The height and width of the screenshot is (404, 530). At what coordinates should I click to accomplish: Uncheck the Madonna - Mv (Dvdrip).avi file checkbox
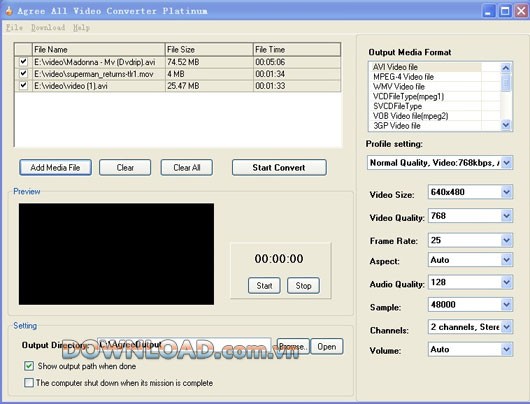(23, 62)
